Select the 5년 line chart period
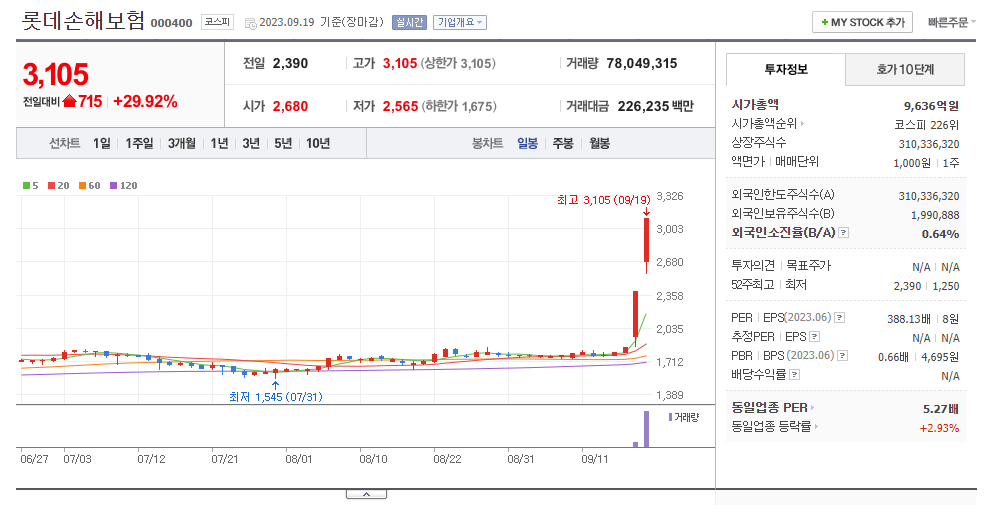The image size is (986, 505). (283, 143)
